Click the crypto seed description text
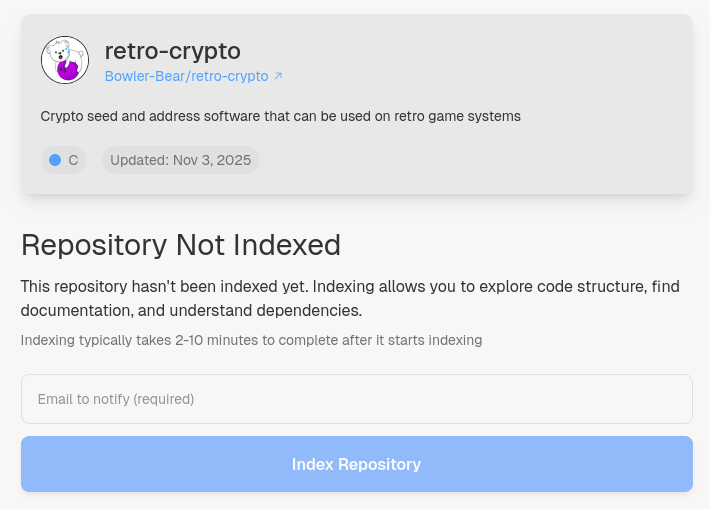Image resolution: width=710 pixels, height=509 pixels. 280,116
